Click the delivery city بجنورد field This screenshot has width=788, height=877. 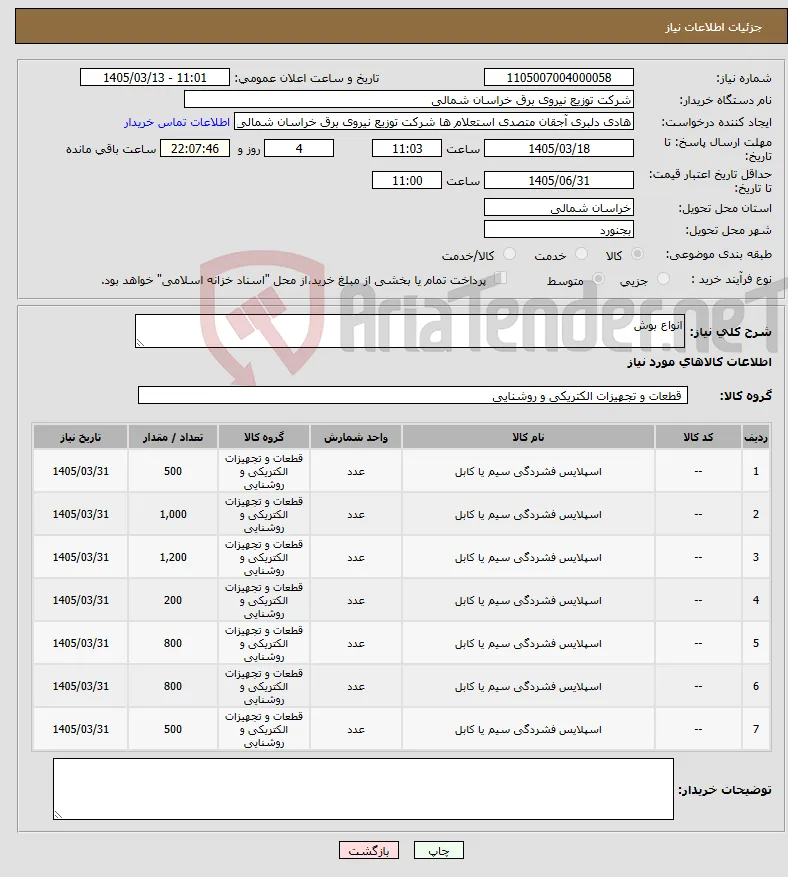click(x=559, y=230)
